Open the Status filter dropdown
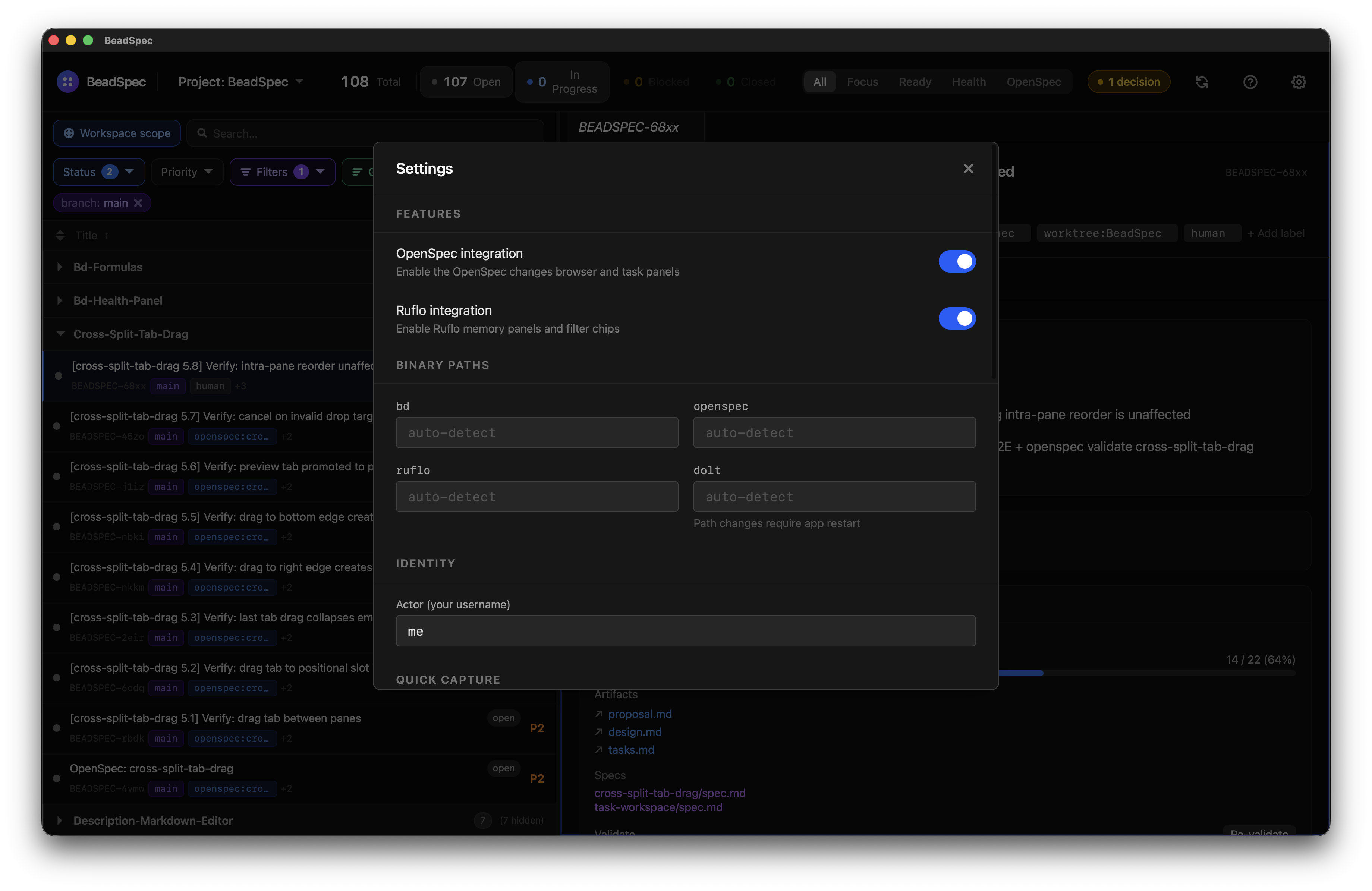 [98, 172]
